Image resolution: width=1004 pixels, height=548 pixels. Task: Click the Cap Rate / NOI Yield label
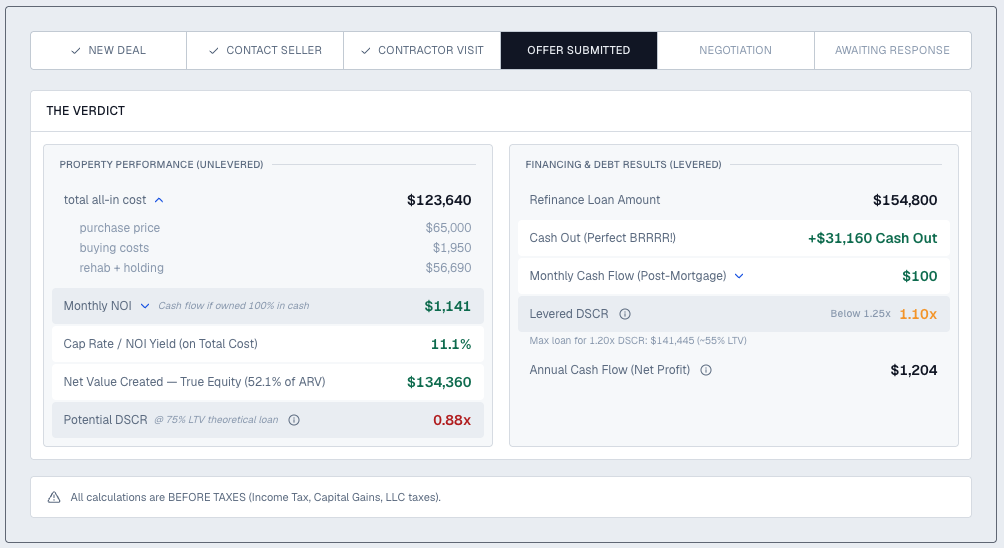pos(161,344)
